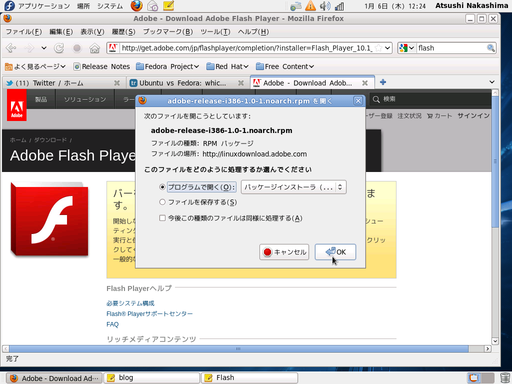Open the back/forward history dropdown arrow
Viewport: 512px width, 384px height.
44,48
